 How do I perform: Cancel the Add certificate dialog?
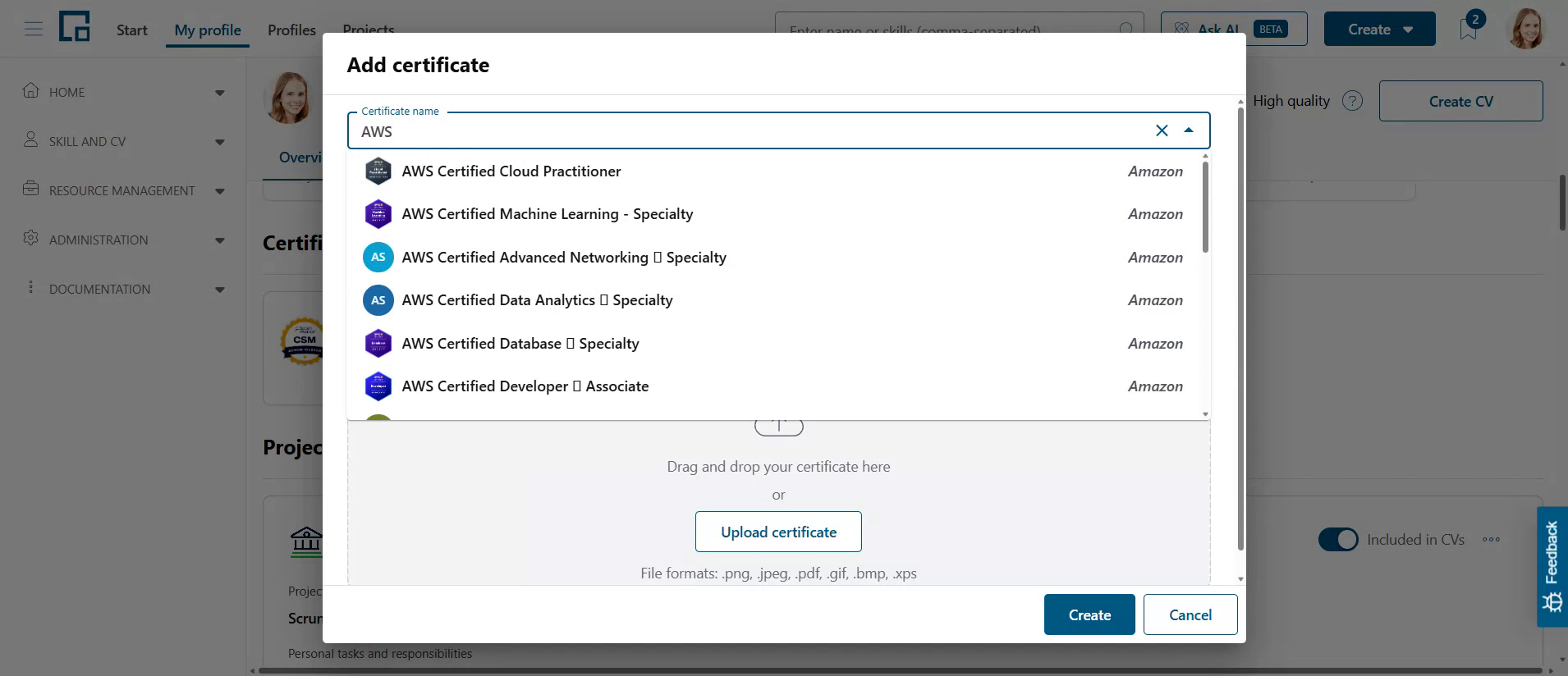click(x=1190, y=614)
